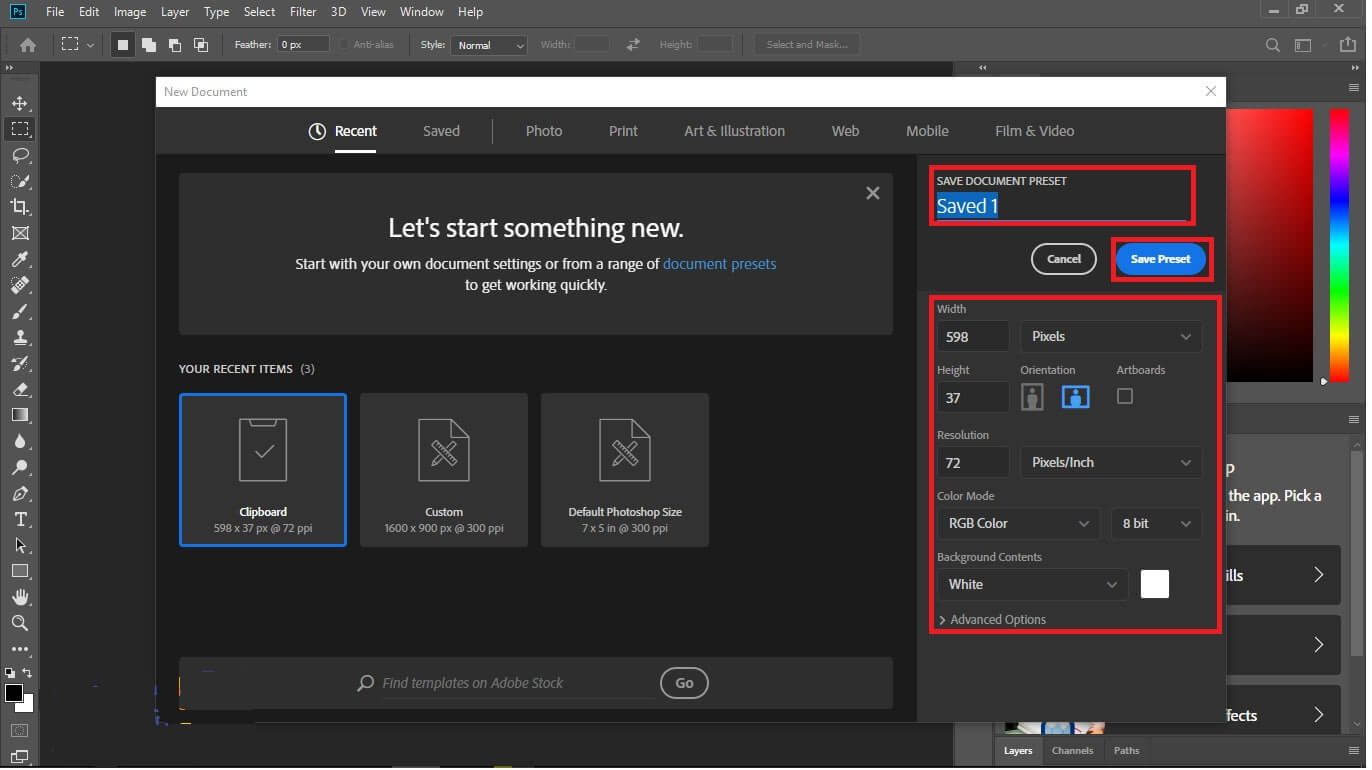Viewport: 1372px width, 770px height.
Task: Open the RGB Color mode dropdown
Action: coord(1018,524)
